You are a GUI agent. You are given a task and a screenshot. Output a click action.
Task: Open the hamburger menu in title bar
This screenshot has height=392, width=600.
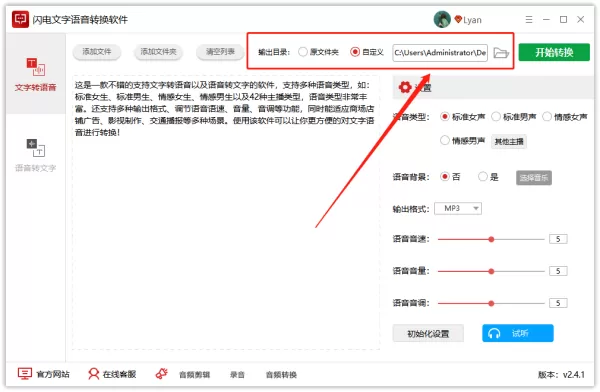coord(529,19)
